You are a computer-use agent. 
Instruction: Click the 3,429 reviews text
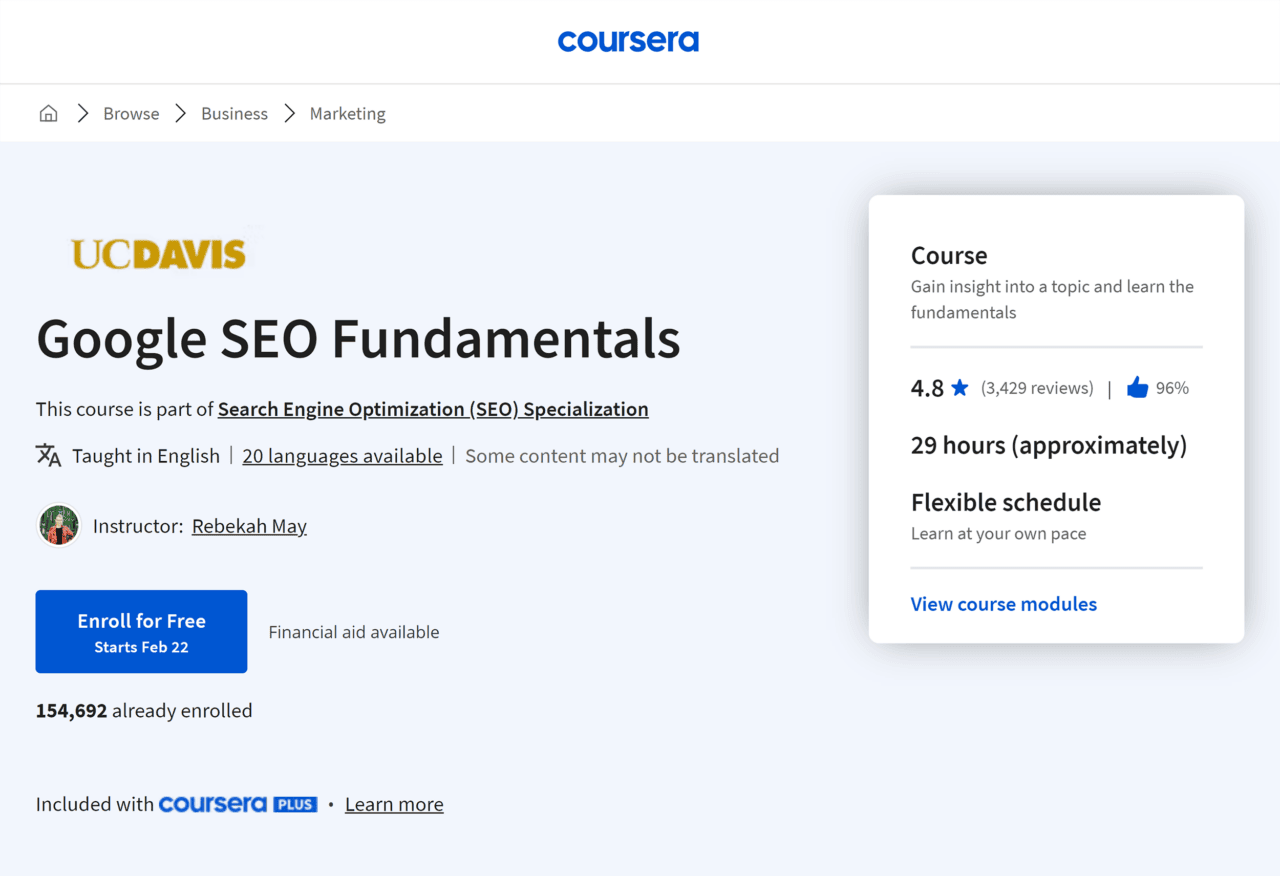(1037, 388)
